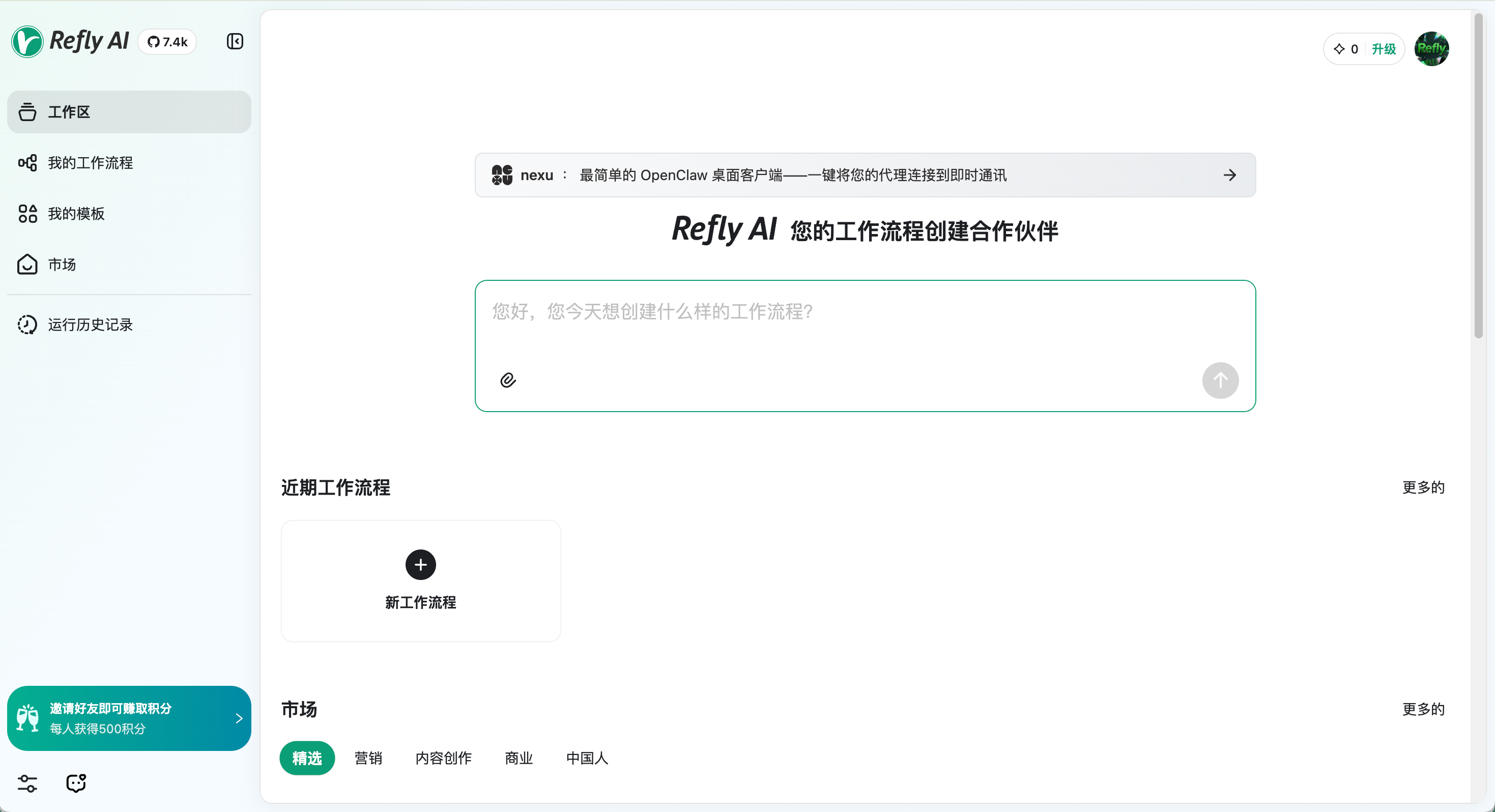
Task: Create 新工作流程 card
Action: 421,581
